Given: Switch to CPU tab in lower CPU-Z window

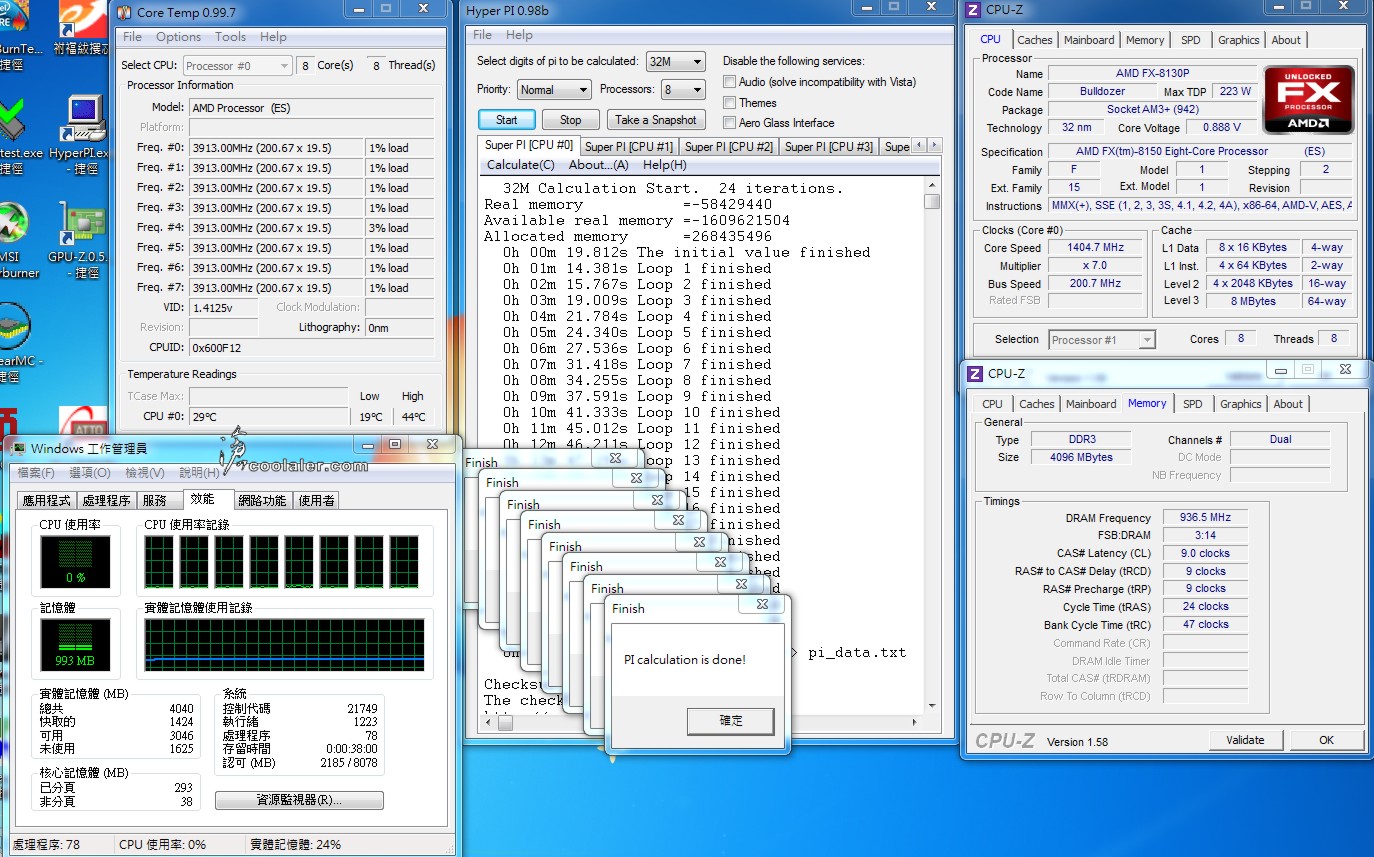Looking at the screenshot, I should coord(992,404).
